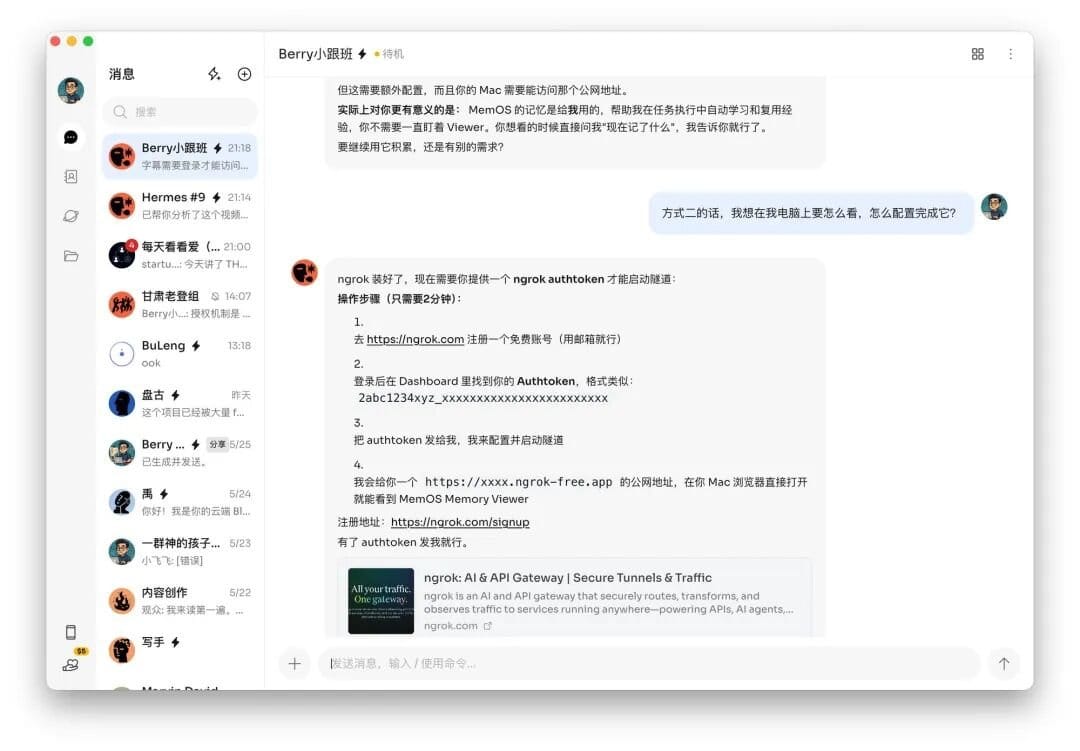
Task: Click the coins hand icon at sidebar bottom
Action: coord(70,665)
